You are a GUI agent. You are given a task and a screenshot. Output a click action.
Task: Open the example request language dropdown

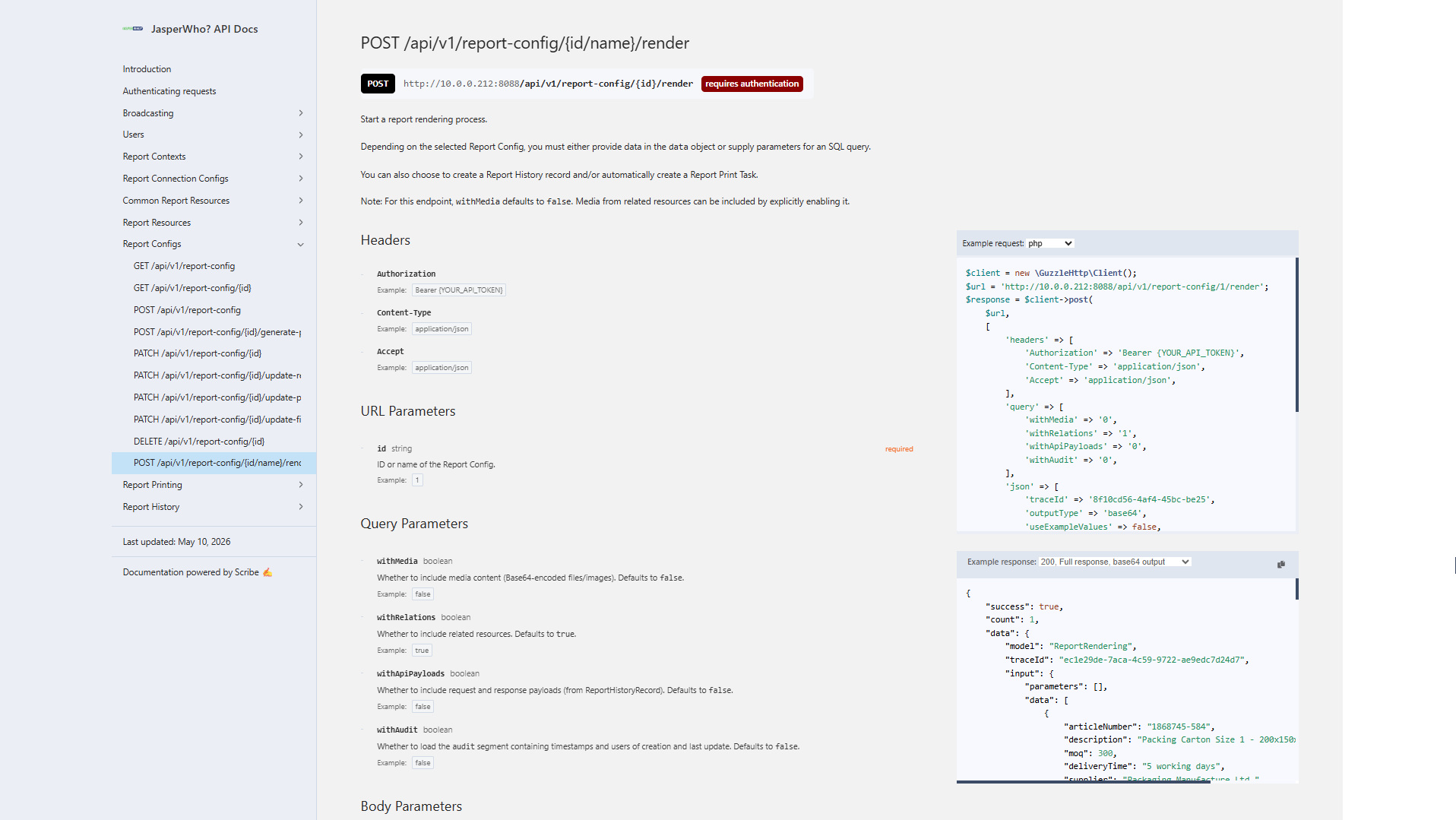point(1050,243)
